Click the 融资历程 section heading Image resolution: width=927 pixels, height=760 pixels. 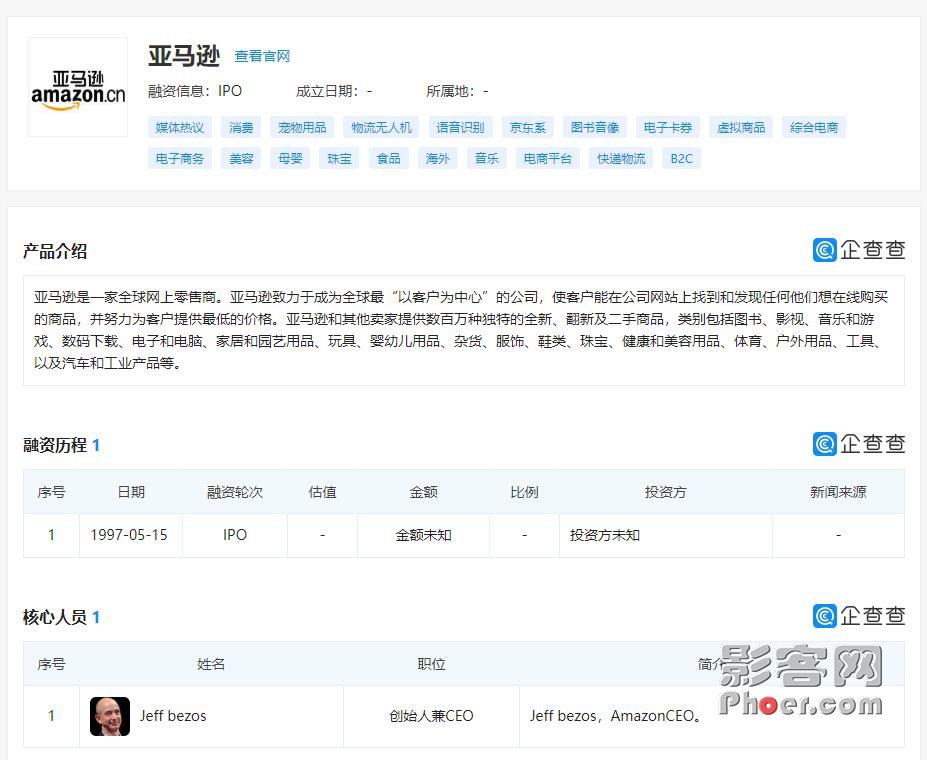click(55, 445)
